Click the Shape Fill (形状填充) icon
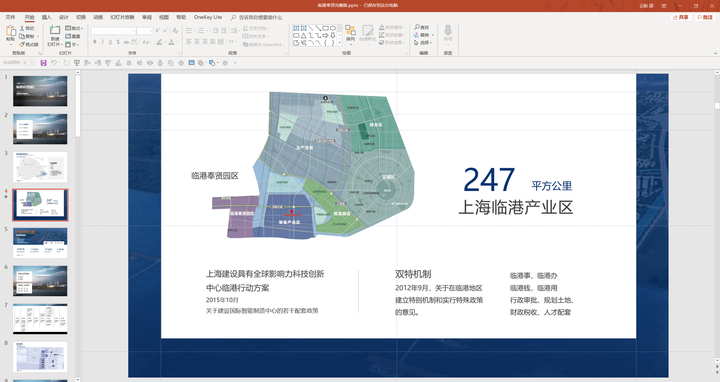Viewport: 720px width, 382px height. (x=382, y=27)
